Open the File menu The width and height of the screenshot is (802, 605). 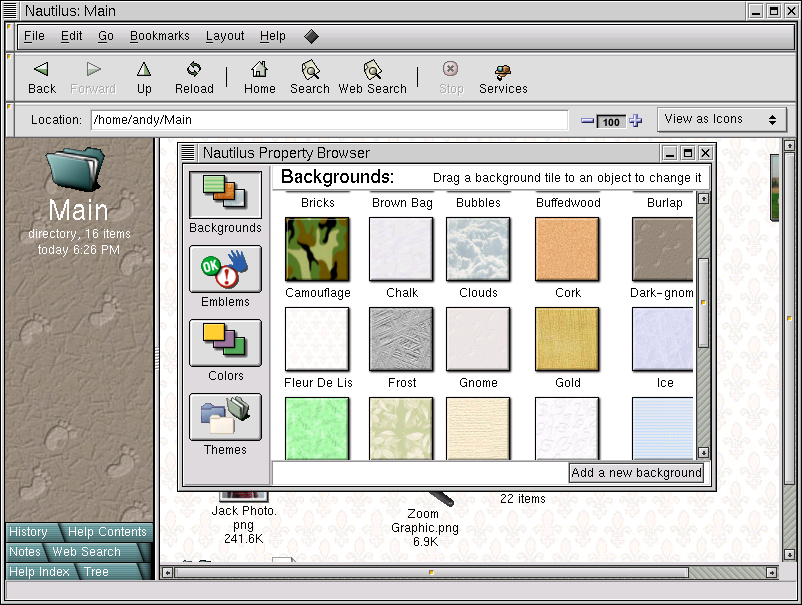pos(34,36)
